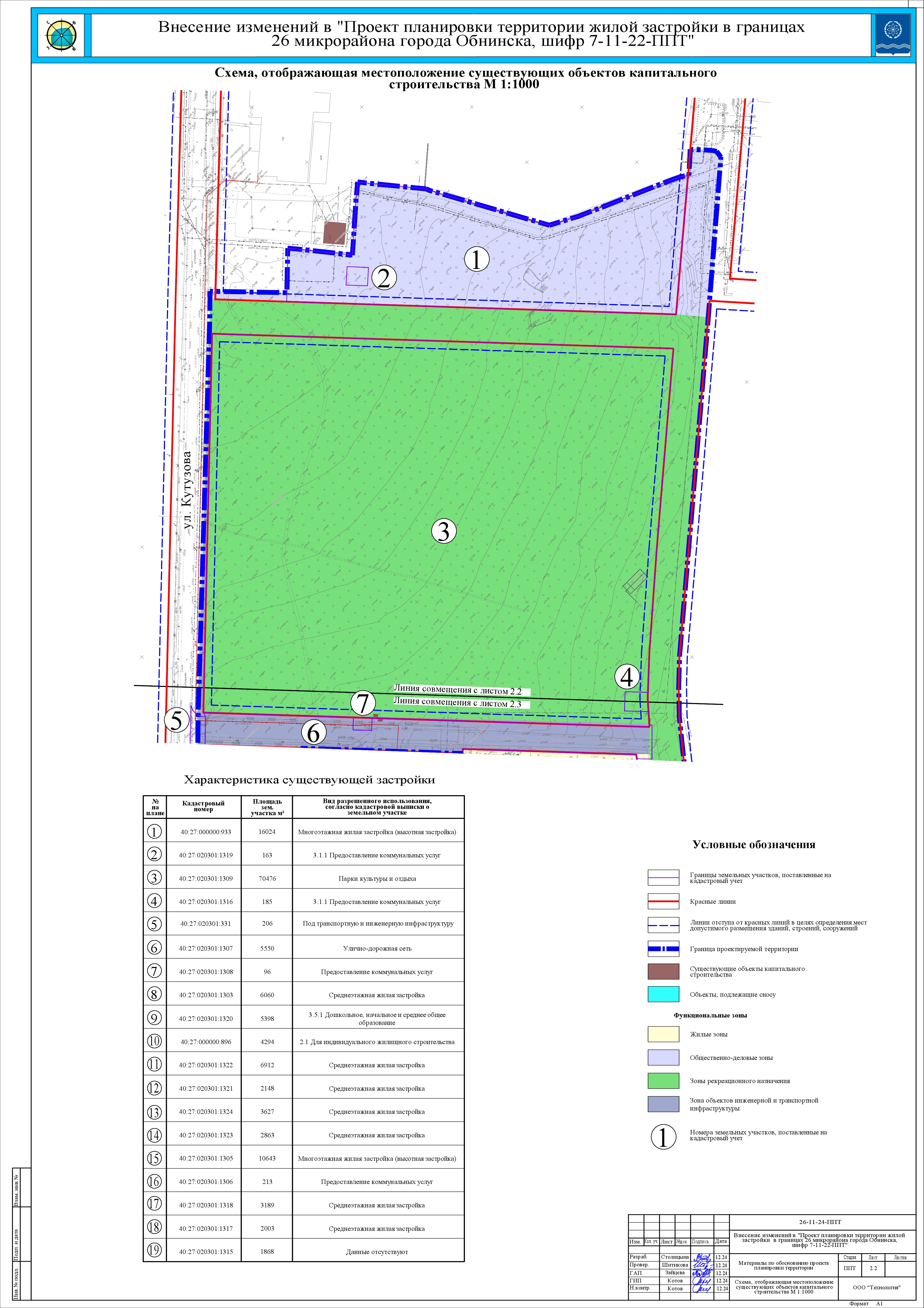Viewport: 924px width, 1308px height.
Task: Click plot marker number 5 on the map
Action: tap(176, 720)
